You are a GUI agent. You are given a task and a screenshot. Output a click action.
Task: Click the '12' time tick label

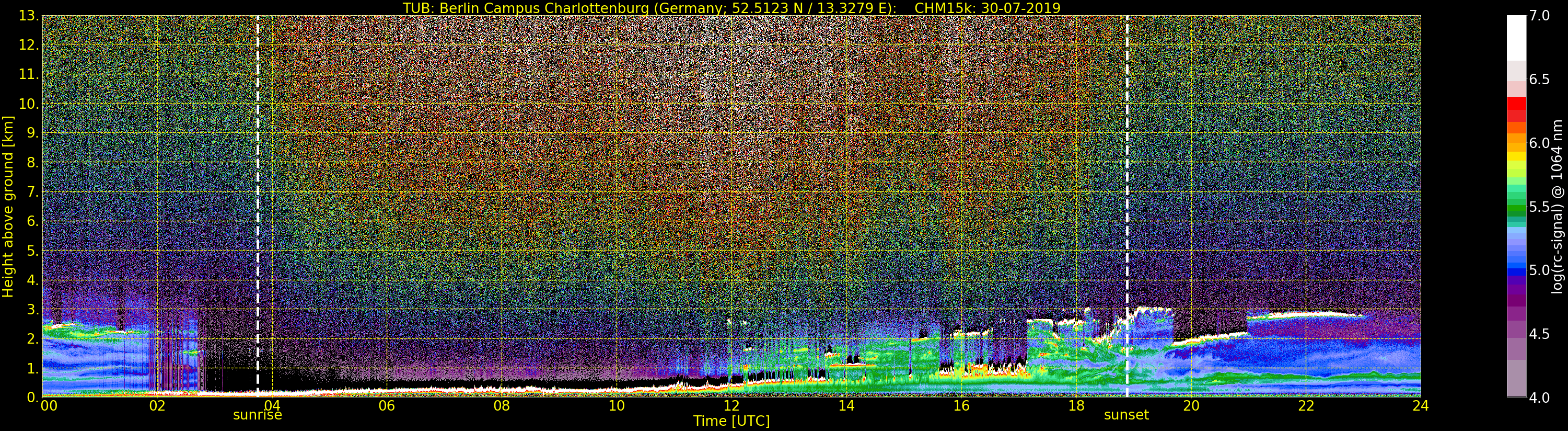tap(731, 405)
